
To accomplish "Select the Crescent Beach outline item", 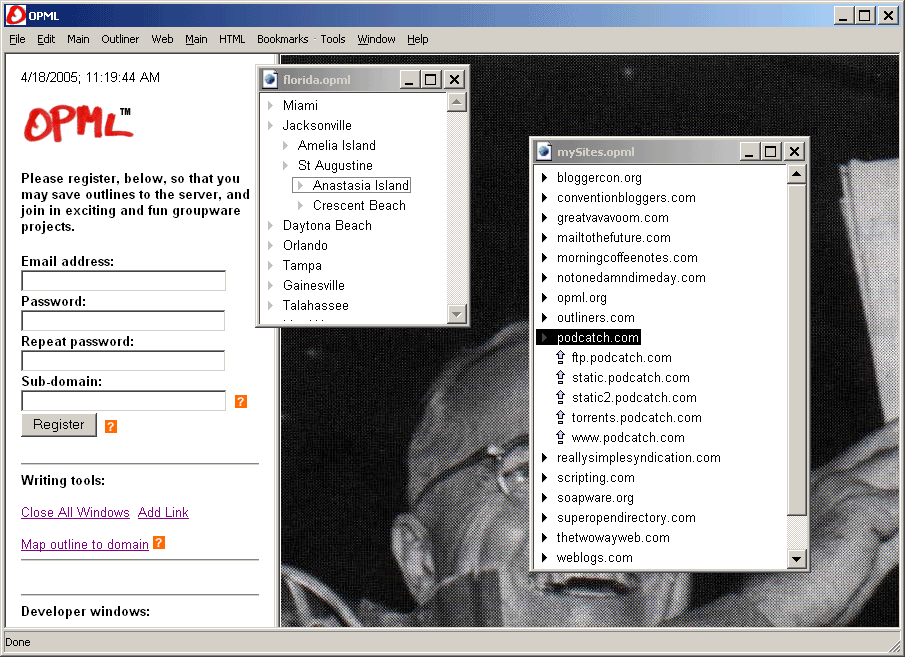I will pyautogui.click(x=359, y=206).
